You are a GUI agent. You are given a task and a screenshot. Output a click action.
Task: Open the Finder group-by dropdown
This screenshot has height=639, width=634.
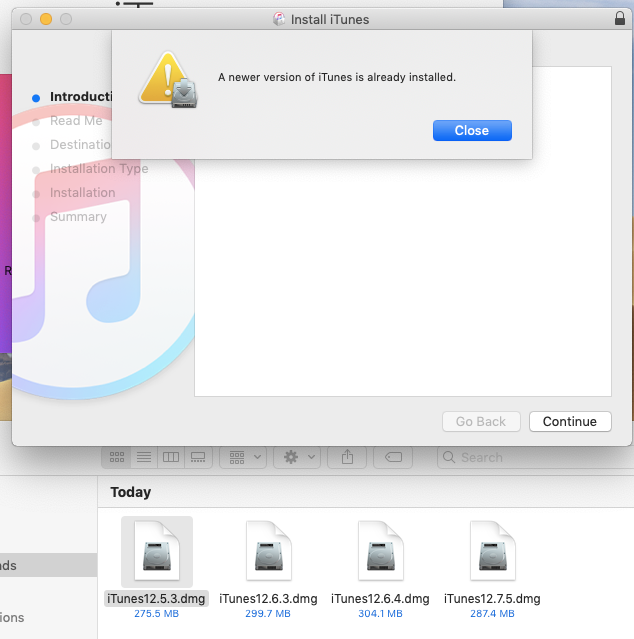coord(243,457)
